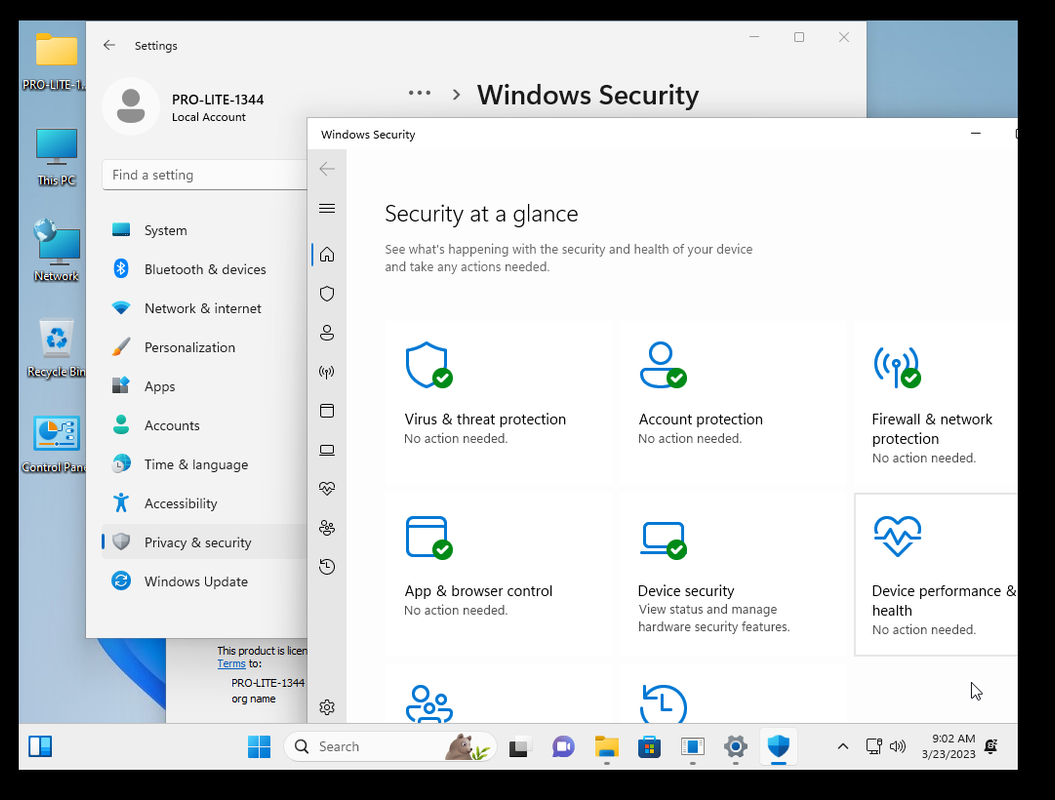Click the Family options card icon
1055x800 pixels.
click(429, 704)
